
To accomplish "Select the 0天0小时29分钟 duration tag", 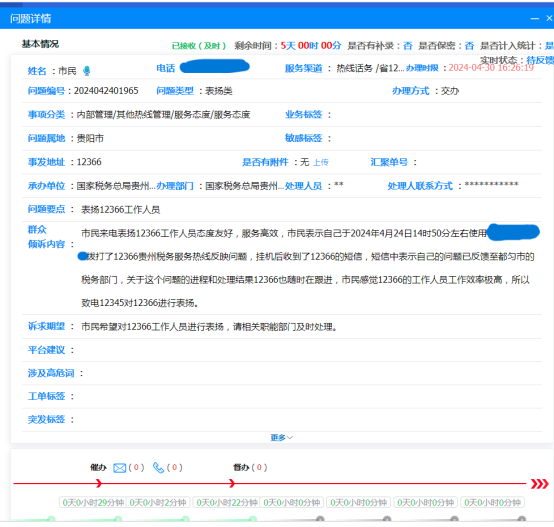I will pyautogui.click(x=93, y=503).
